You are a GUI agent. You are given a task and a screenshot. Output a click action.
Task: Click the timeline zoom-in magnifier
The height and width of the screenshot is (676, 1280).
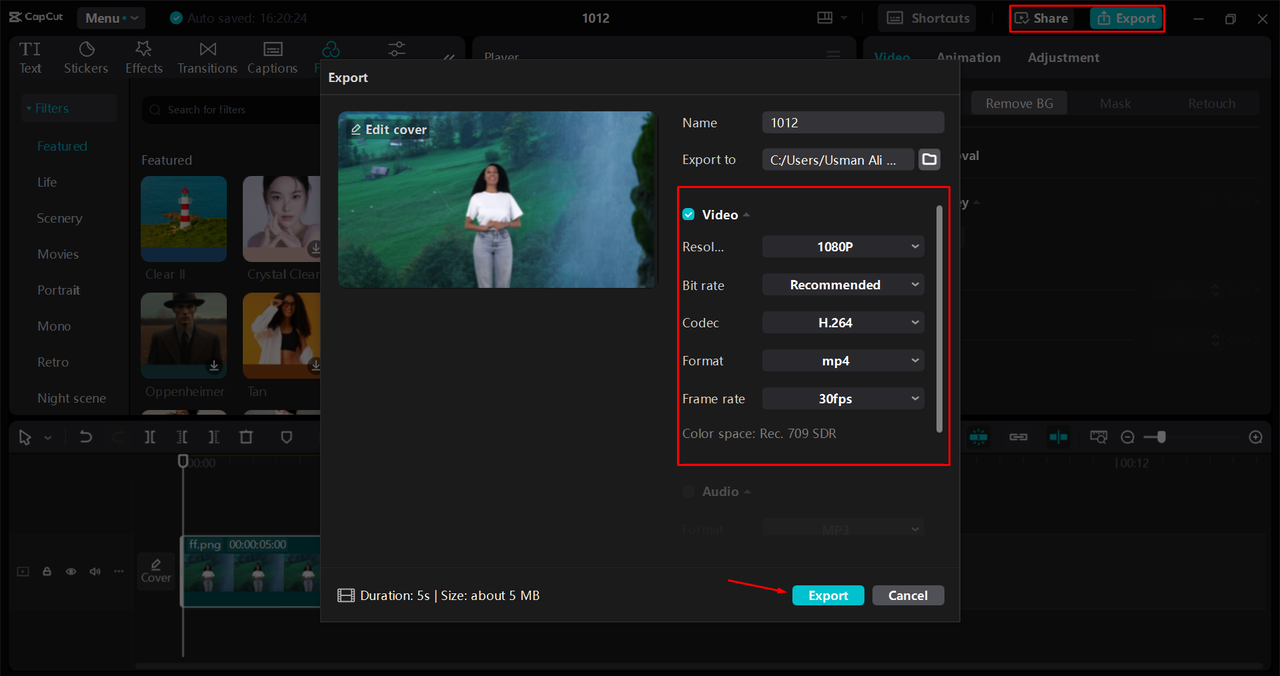tap(1256, 437)
